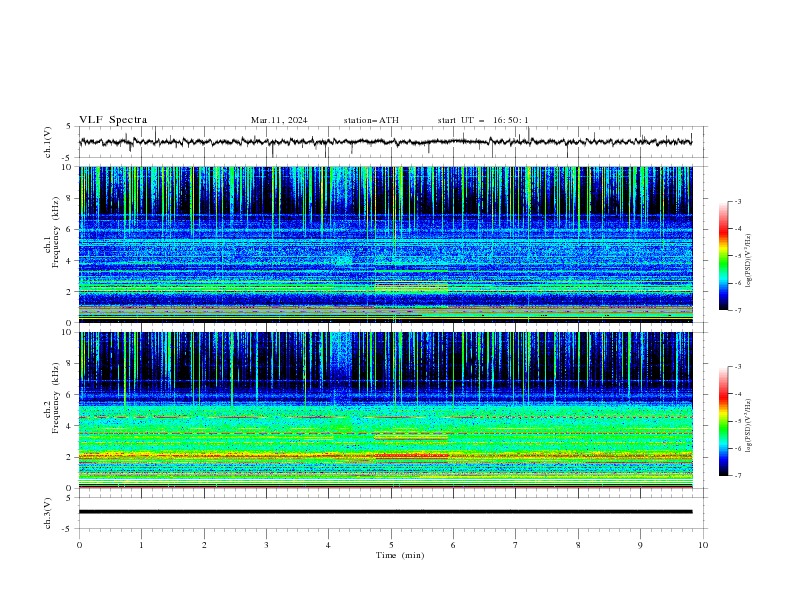Click the ch.1 spectrogram colorbar

[723, 256]
